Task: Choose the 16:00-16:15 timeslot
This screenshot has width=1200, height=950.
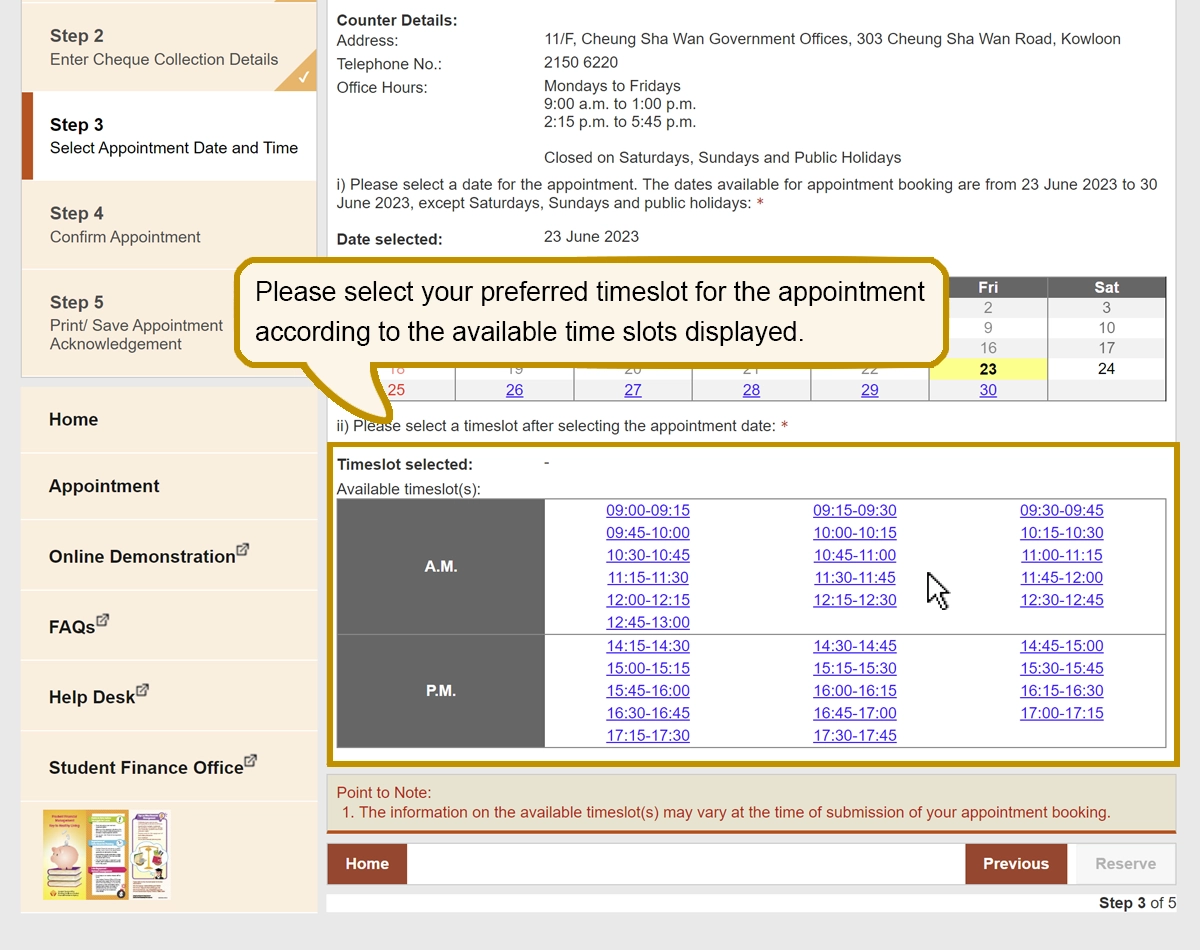Action: 855,691
